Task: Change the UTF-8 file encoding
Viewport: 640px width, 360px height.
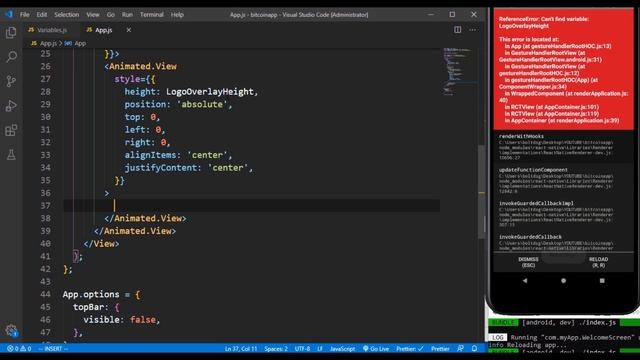Action: coord(302,349)
